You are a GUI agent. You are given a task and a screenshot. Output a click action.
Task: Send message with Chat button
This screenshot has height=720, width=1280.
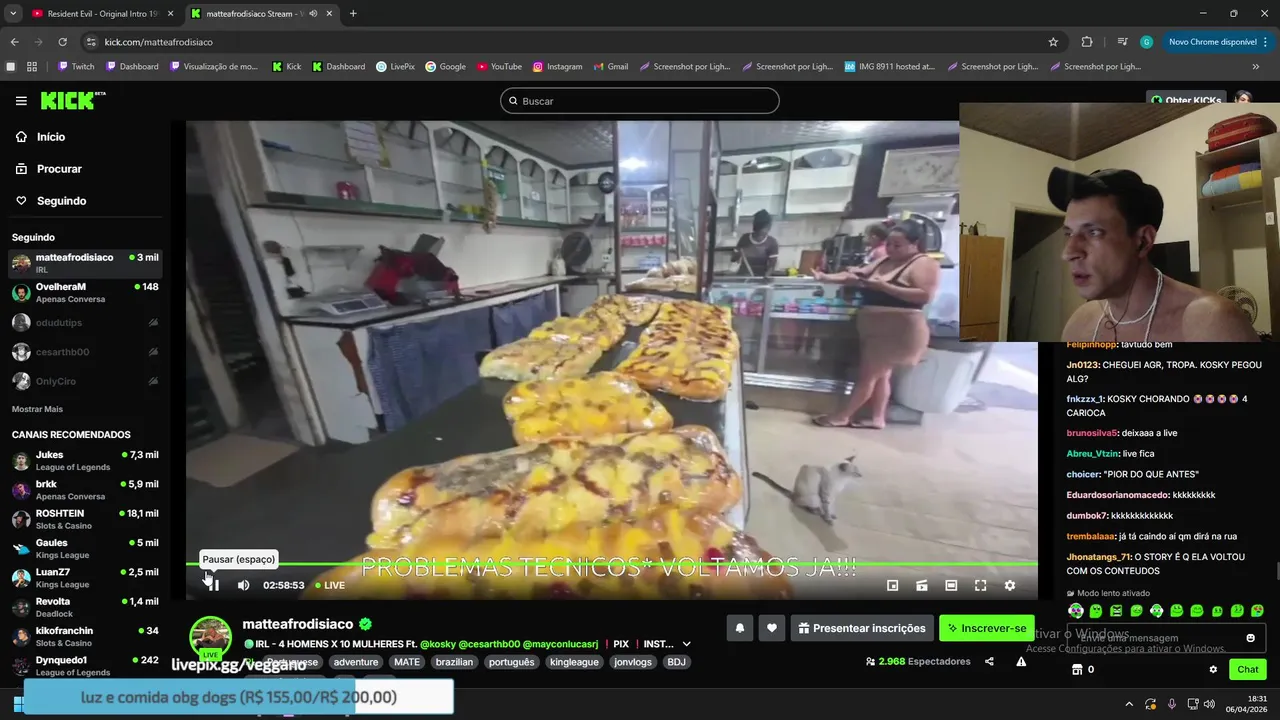click(1248, 670)
